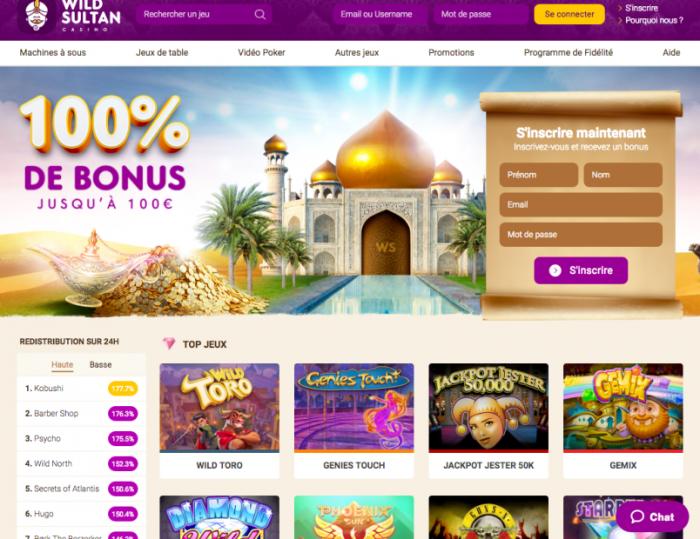Screen dimensions: 700x539
Task: Open the Wild Toro game thumbnail
Action: [220, 407]
